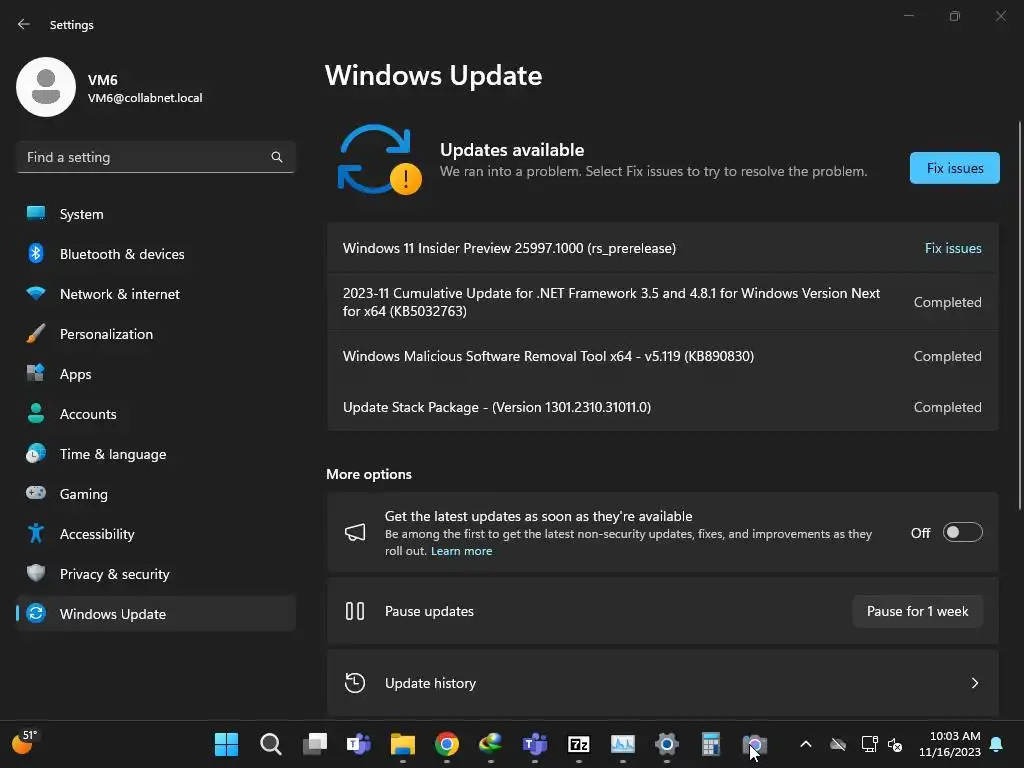Image resolution: width=1024 pixels, height=768 pixels.
Task: Open Network & internet settings
Action: tap(156, 294)
